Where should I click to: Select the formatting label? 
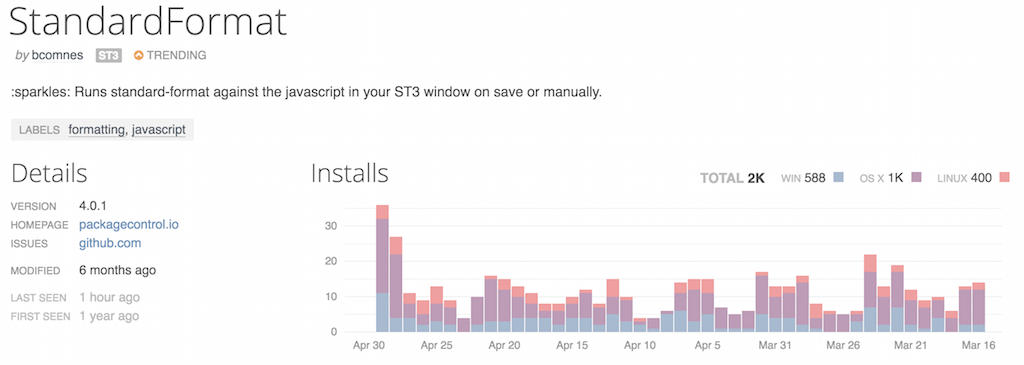97,130
